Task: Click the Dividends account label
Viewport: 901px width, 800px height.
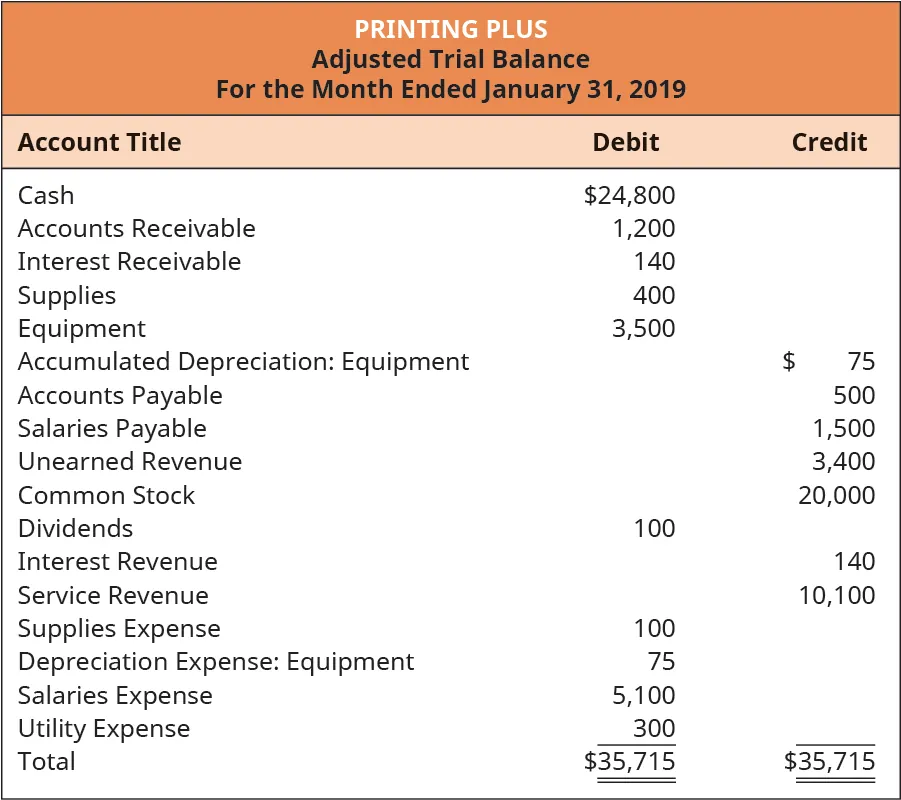Action: click(75, 528)
